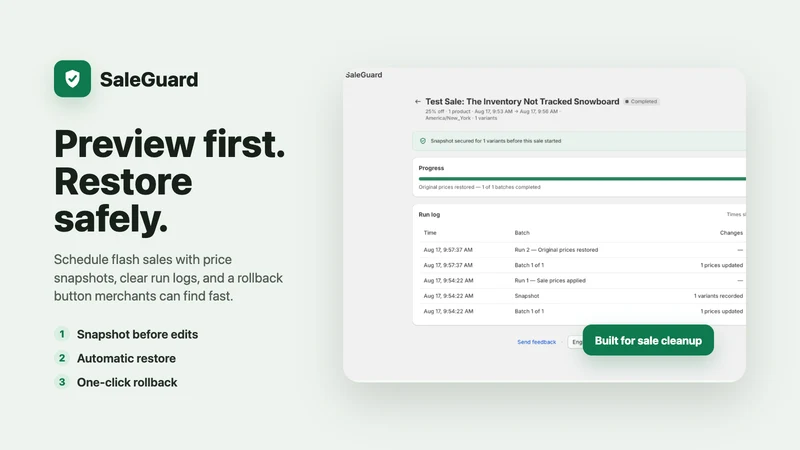This screenshot has height=450, width=800.
Task: Select 'Run 2 — Original prices restored' entry
Action: pos(556,250)
